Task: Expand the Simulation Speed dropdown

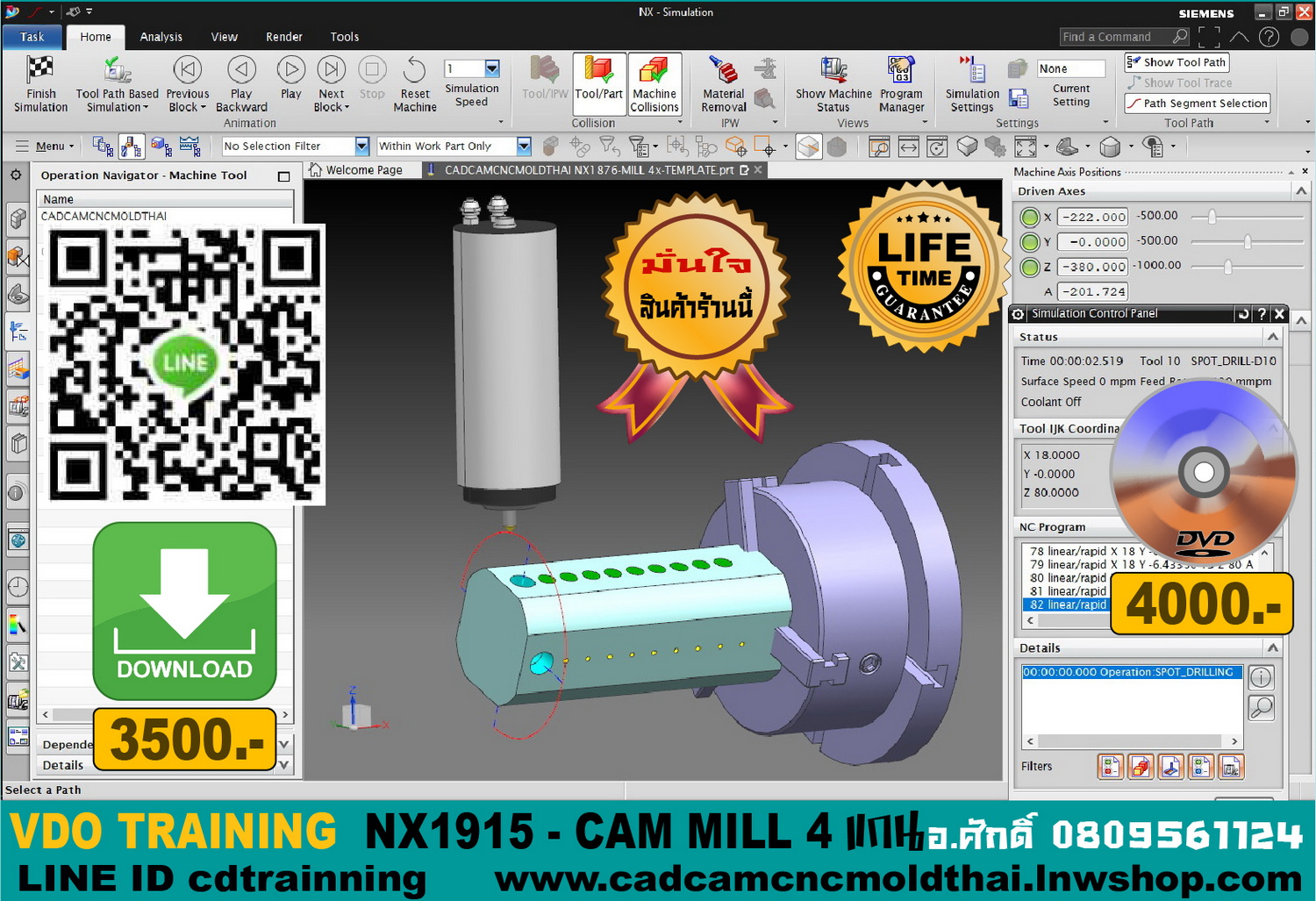Action: (x=492, y=68)
